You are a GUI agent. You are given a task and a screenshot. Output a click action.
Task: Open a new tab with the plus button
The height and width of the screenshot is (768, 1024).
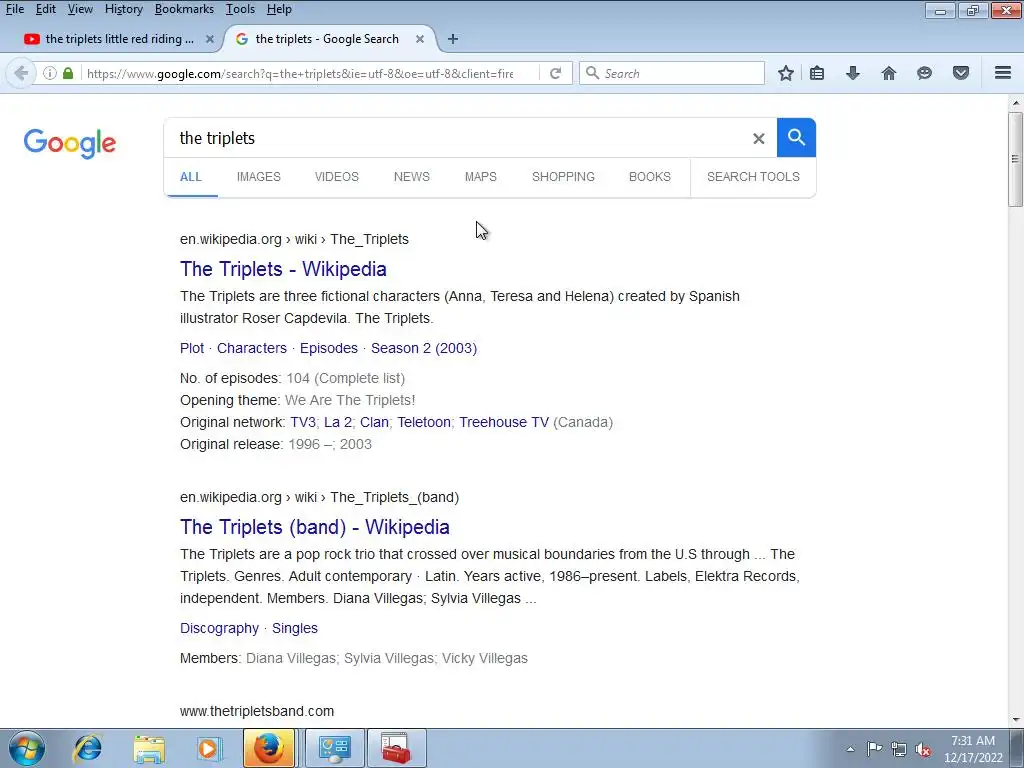(453, 39)
